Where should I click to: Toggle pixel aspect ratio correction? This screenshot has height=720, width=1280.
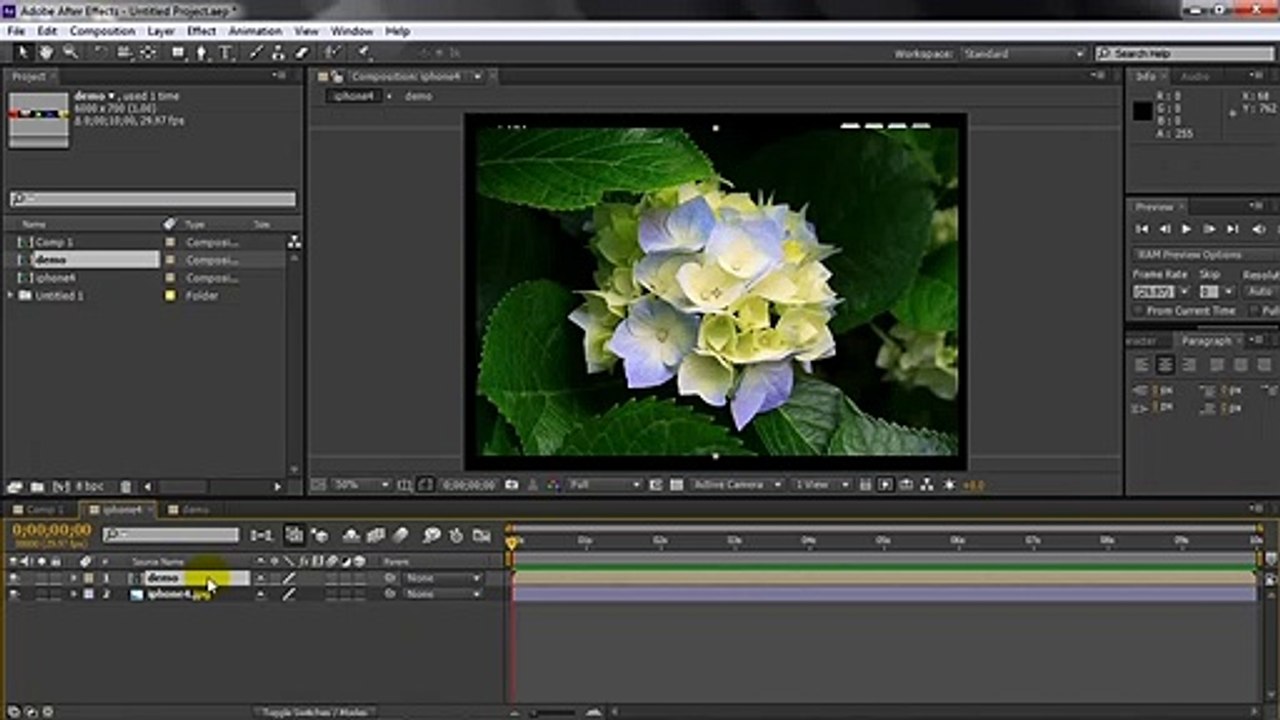(865, 485)
